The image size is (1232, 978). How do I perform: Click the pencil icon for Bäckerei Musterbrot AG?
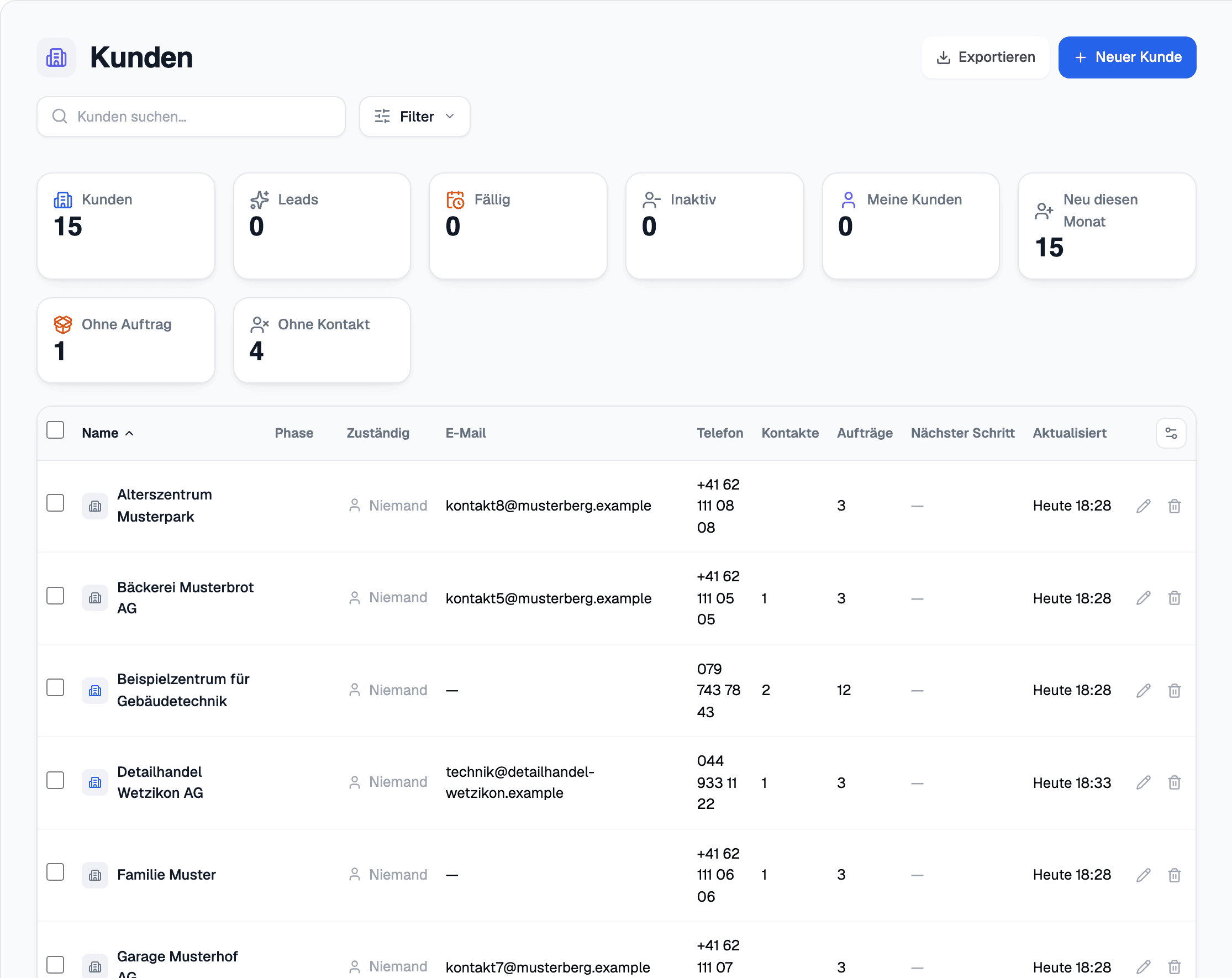(x=1144, y=598)
